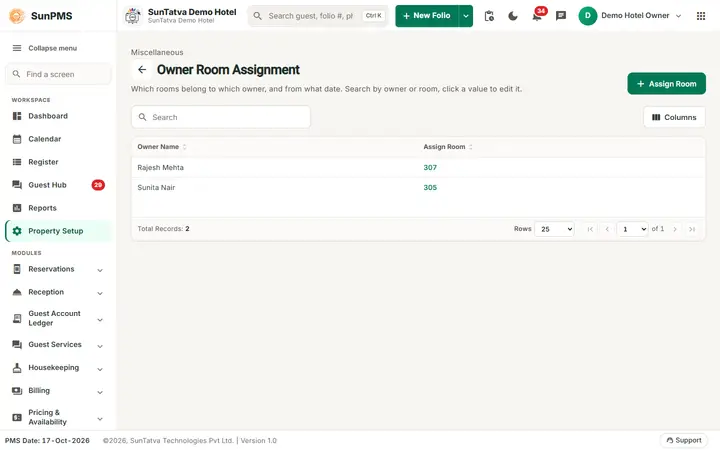Viewport: 720px width, 450px height.
Task: Click PMS Date 17-Oct-2026 text
Action: (x=47, y=440)
